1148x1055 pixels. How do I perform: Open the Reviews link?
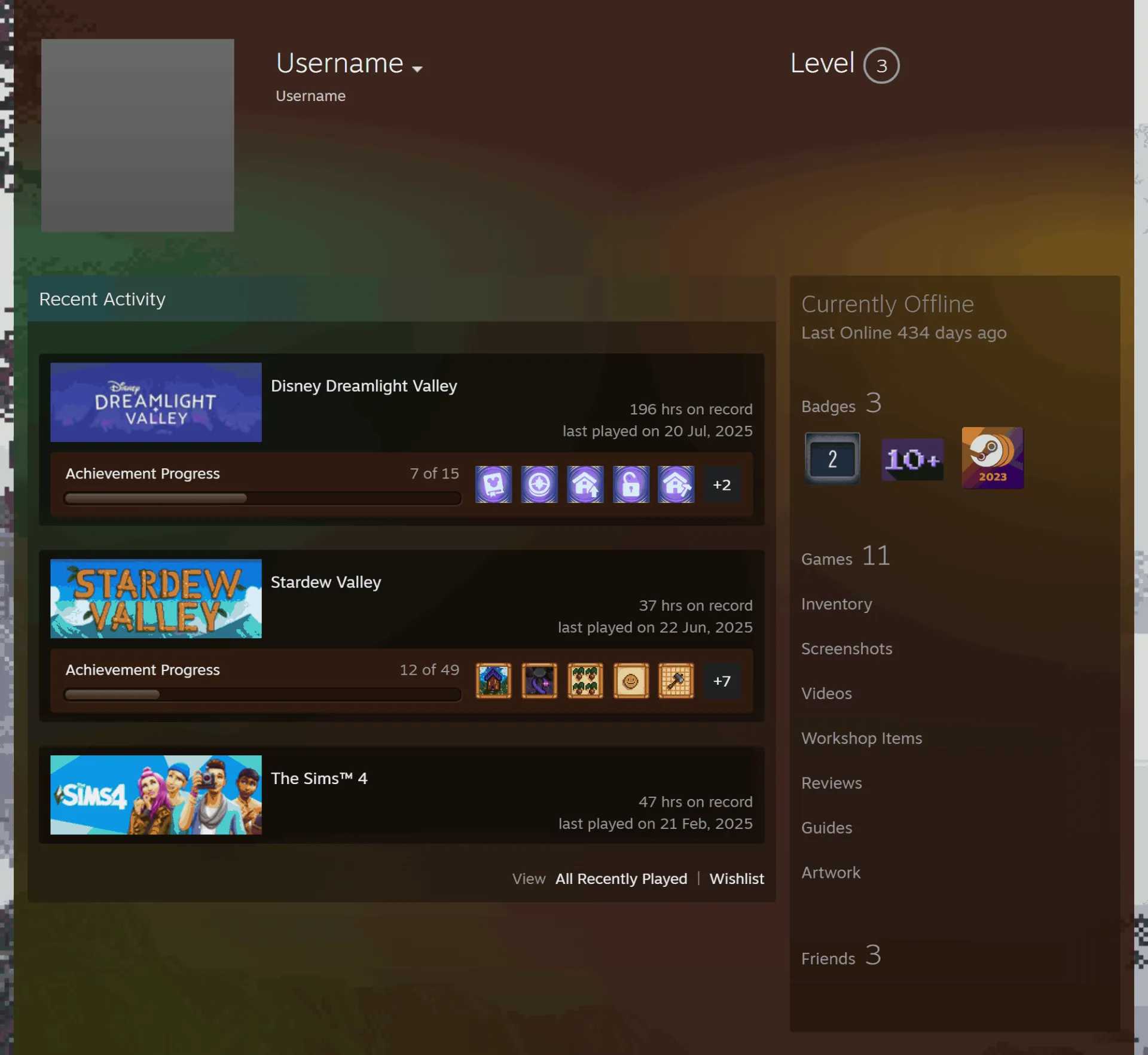[831, 783]
